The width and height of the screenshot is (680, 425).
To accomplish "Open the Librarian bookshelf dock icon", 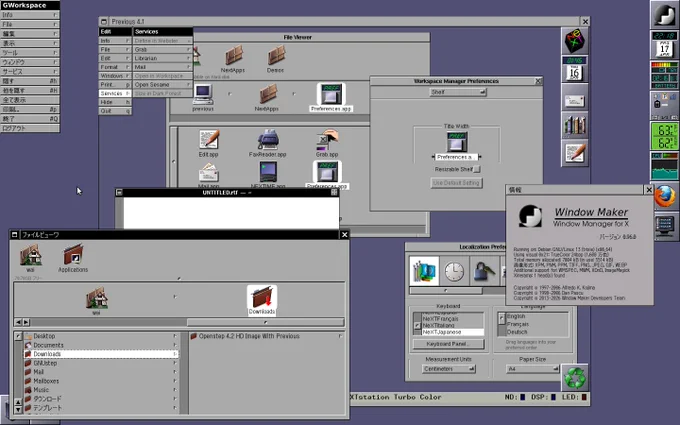I will (x=575, y=125).
